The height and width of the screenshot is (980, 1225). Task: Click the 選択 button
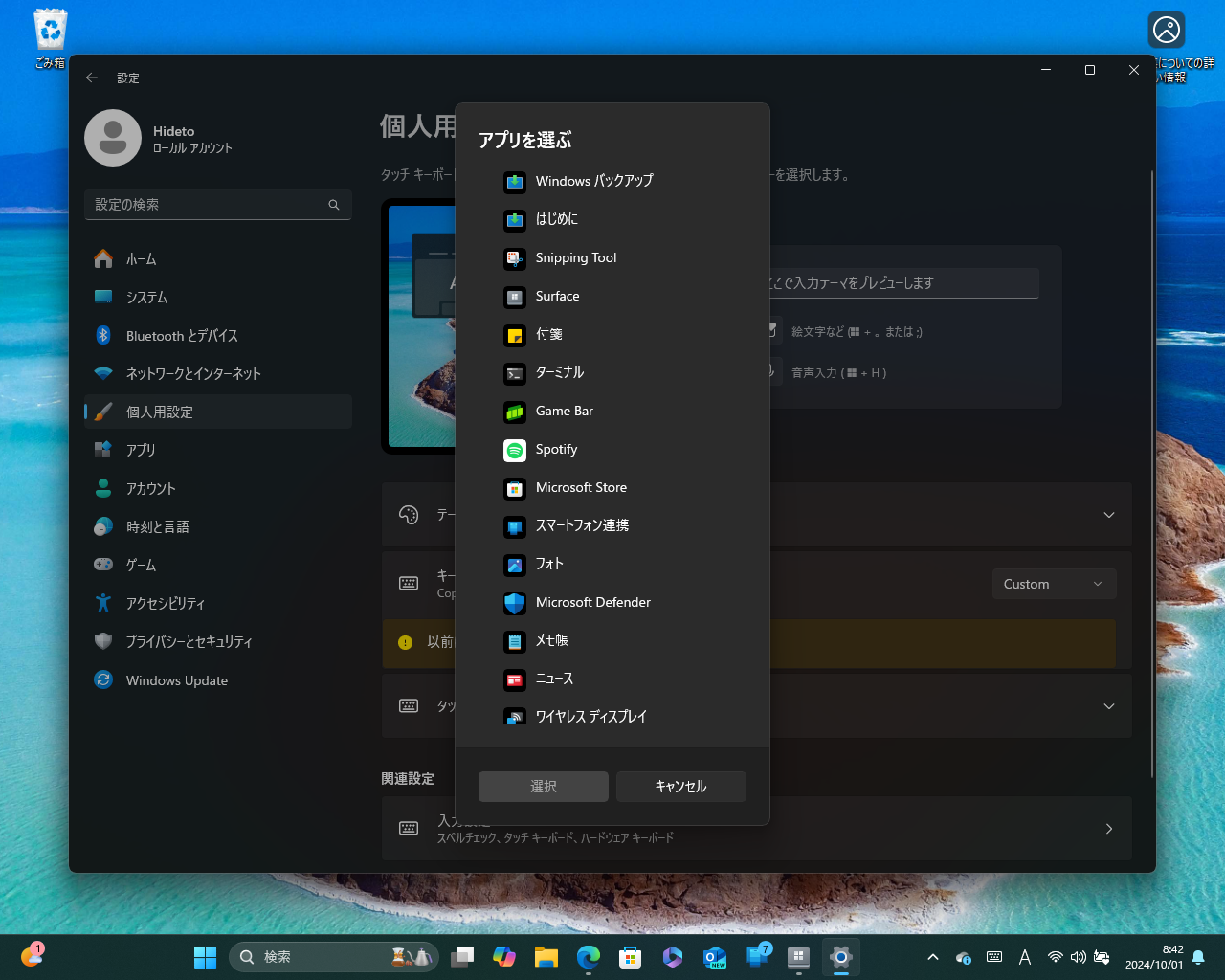pos(544,787)
